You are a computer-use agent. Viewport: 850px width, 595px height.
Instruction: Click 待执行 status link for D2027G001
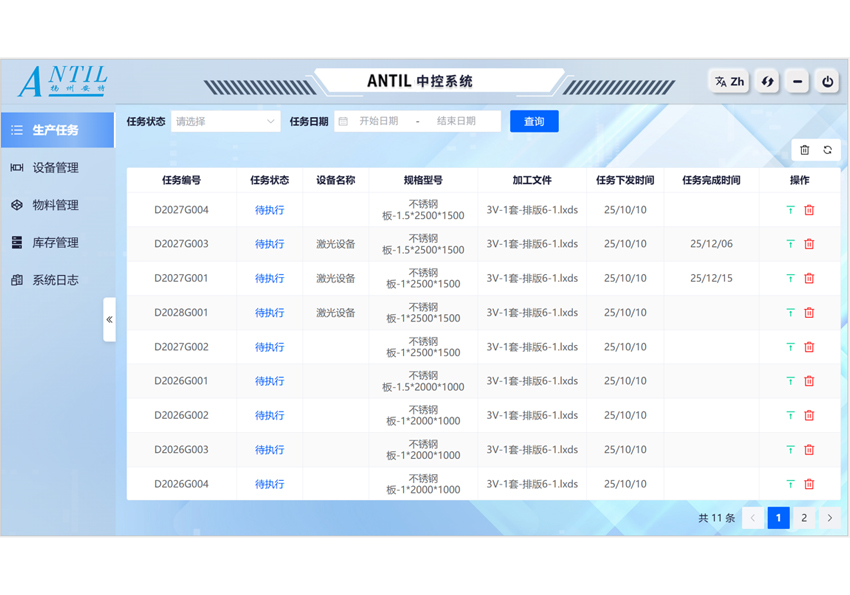click(269, 279)
